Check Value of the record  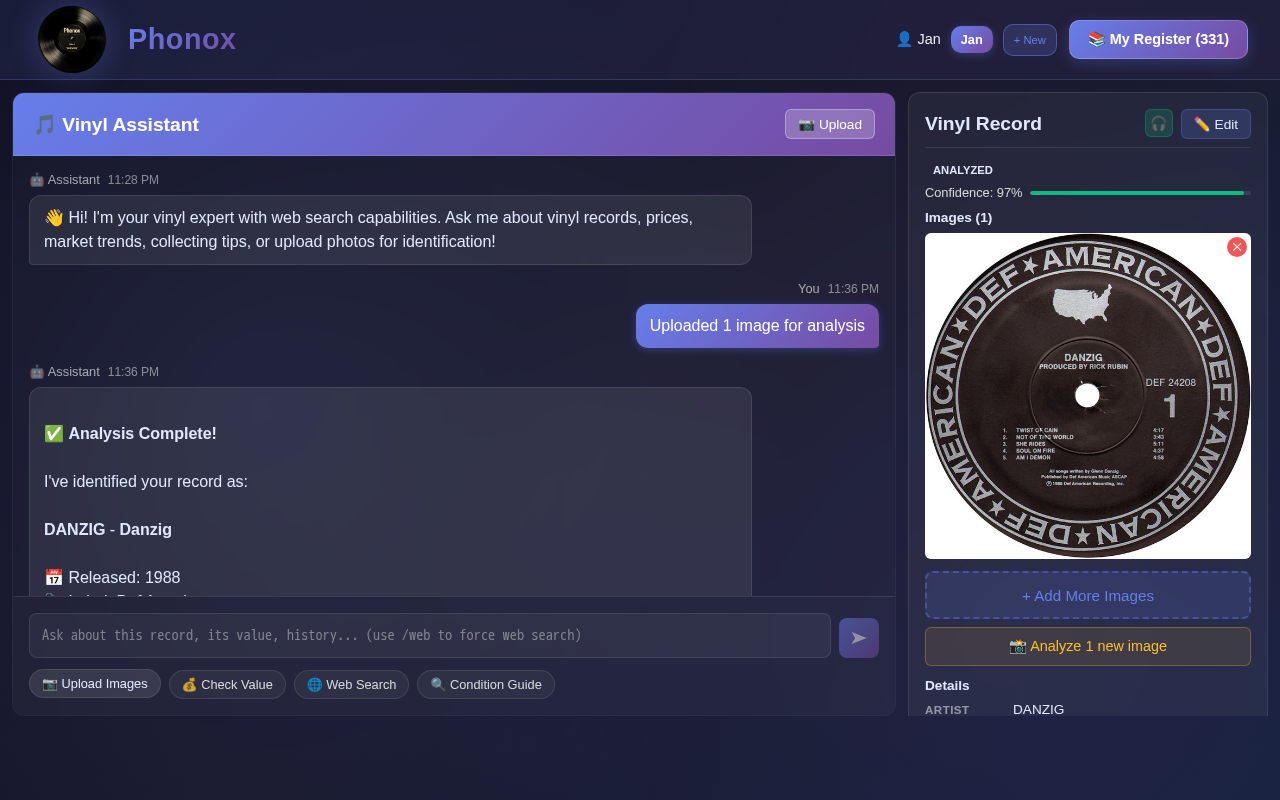click(227, 685)
